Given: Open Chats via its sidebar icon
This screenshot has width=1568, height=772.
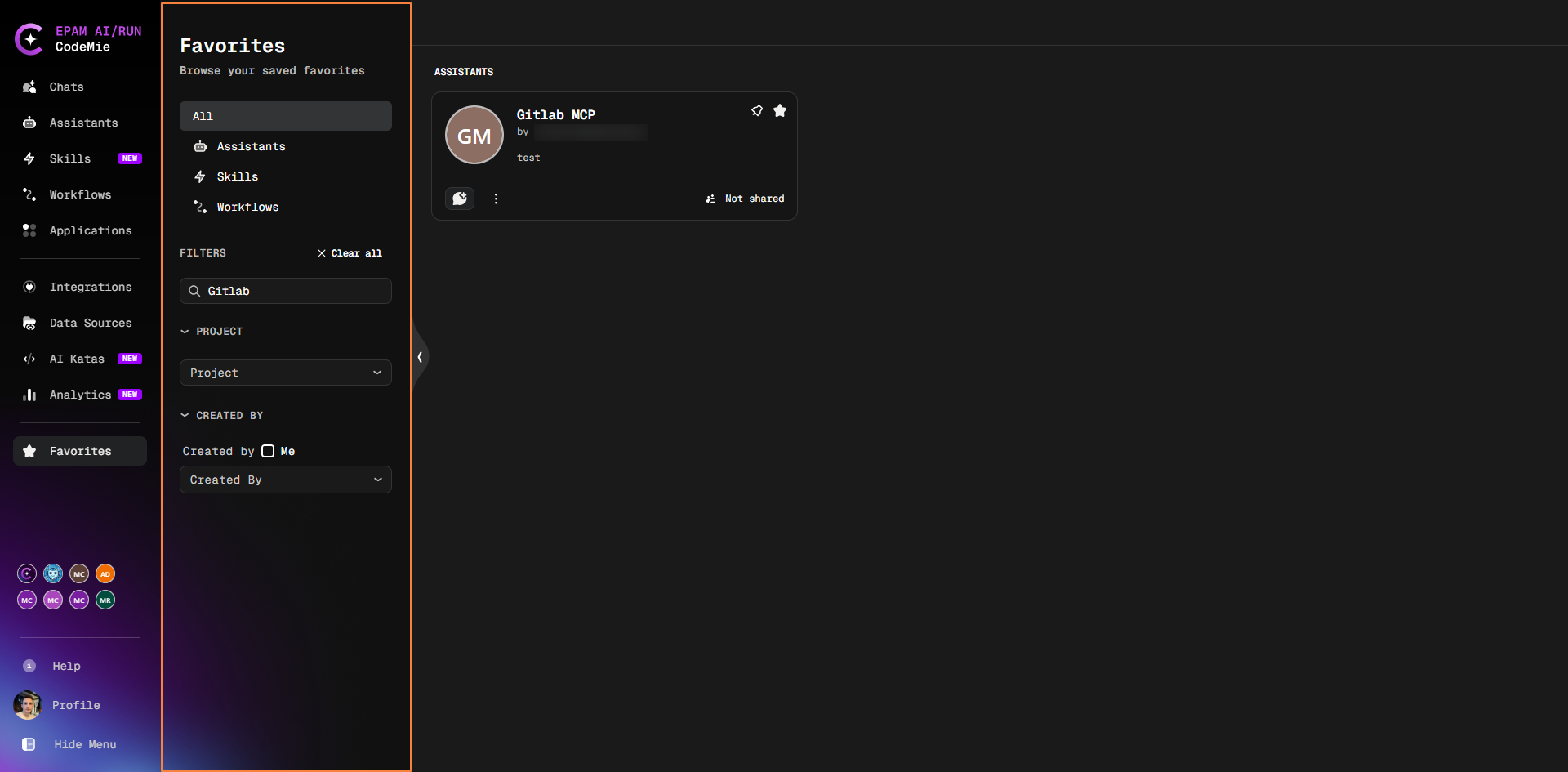Looking at the screenshot, I should [x=29, y=87].
